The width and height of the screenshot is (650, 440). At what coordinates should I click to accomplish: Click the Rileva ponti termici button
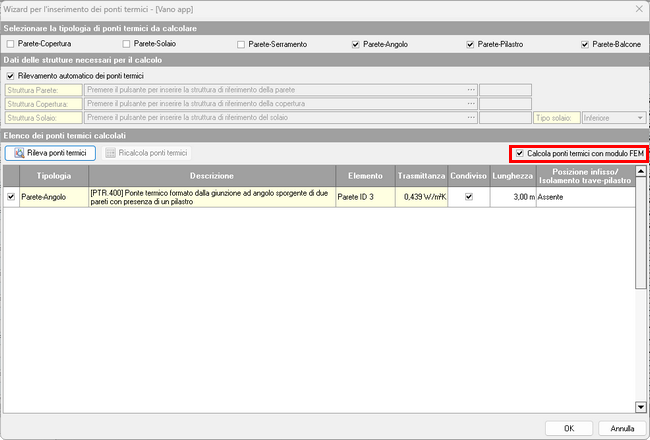(50, 153)
